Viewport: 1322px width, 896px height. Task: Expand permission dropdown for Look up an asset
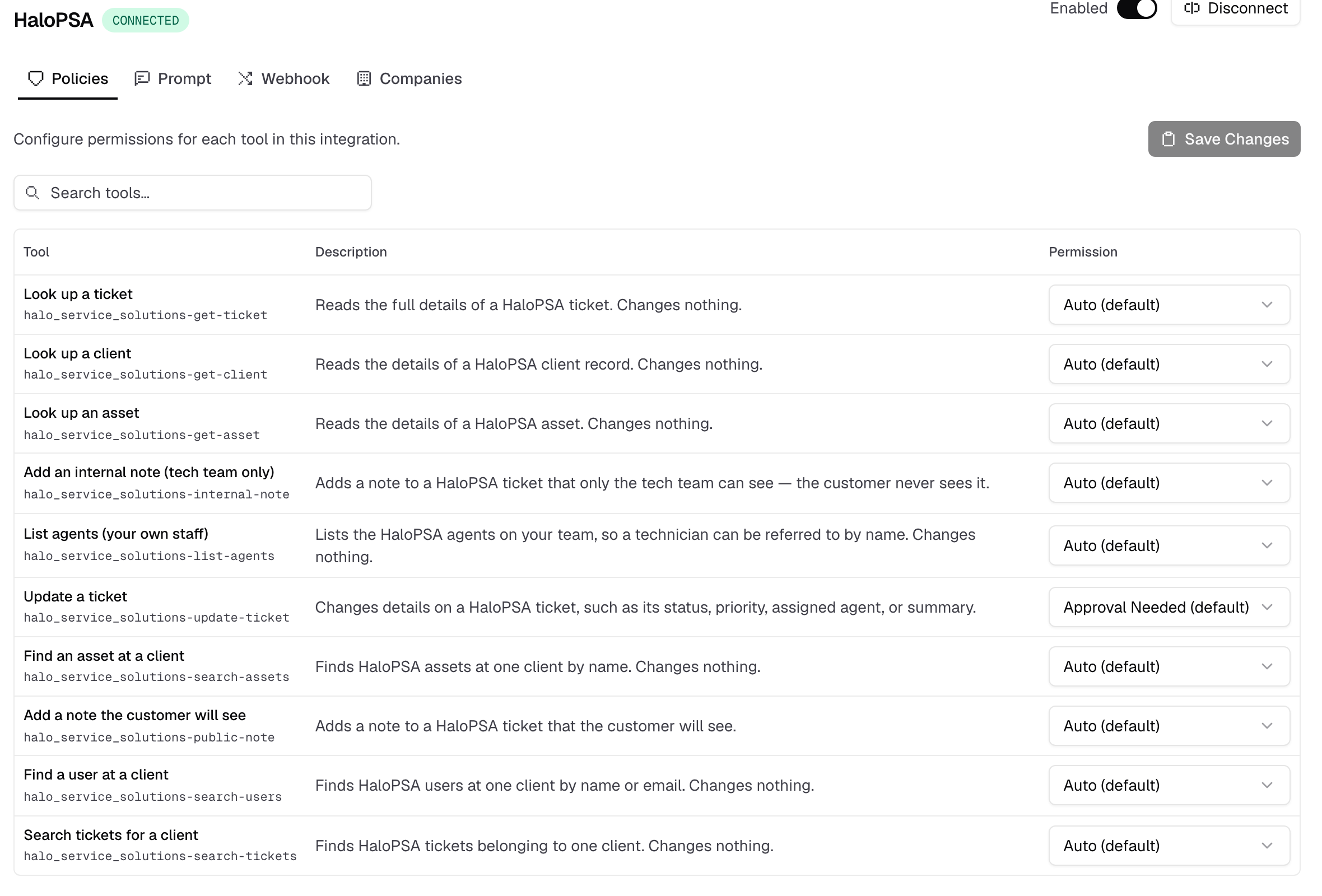[x=1169, y=423]
